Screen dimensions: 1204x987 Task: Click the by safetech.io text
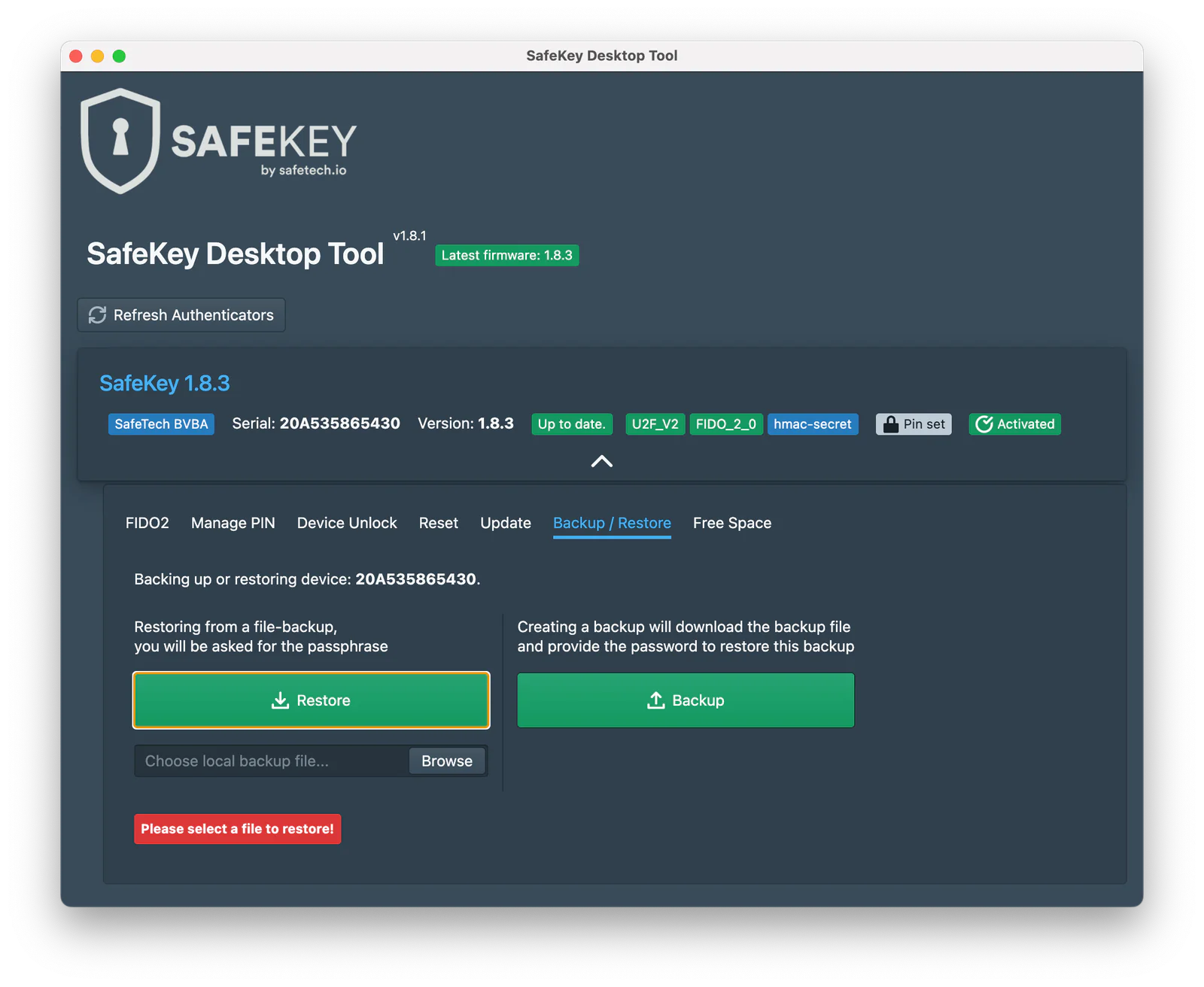pos(304,171)
